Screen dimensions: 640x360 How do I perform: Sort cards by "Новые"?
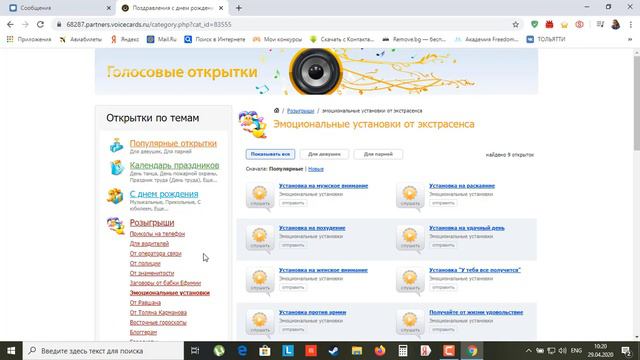pyautogui.click(x=316, y=169)
